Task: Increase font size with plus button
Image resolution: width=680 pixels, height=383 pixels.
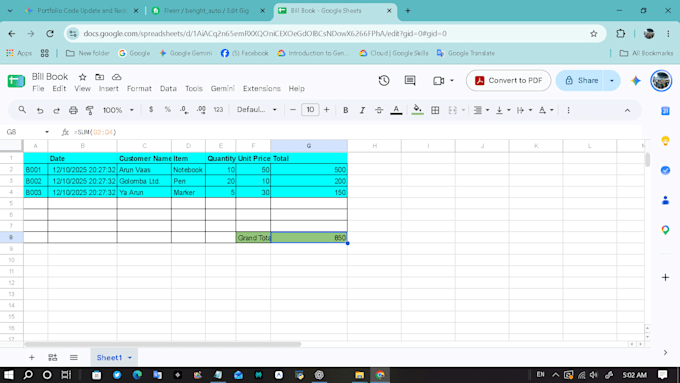Action: pos(327,110)
